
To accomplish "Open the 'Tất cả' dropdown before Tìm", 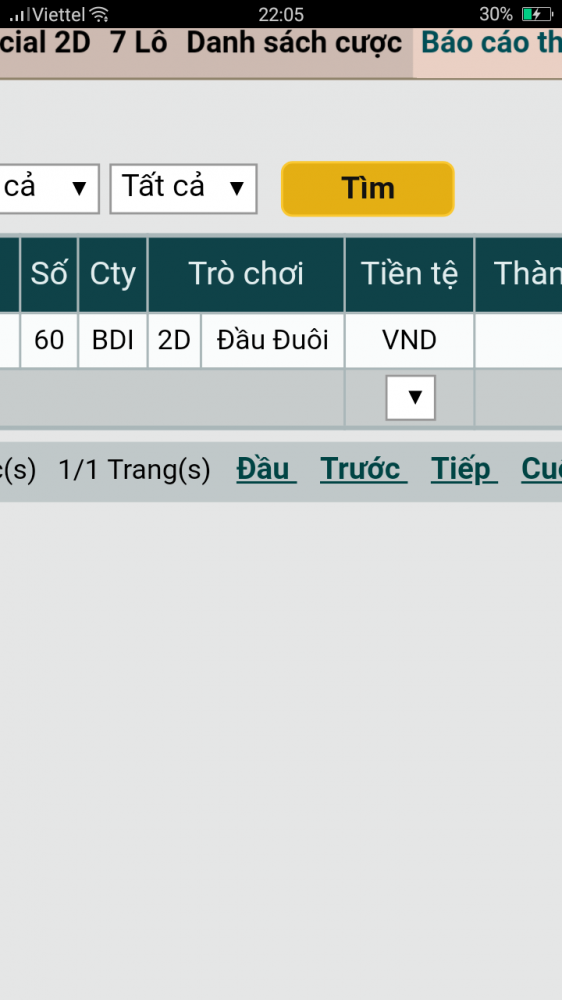I will 184,189.
